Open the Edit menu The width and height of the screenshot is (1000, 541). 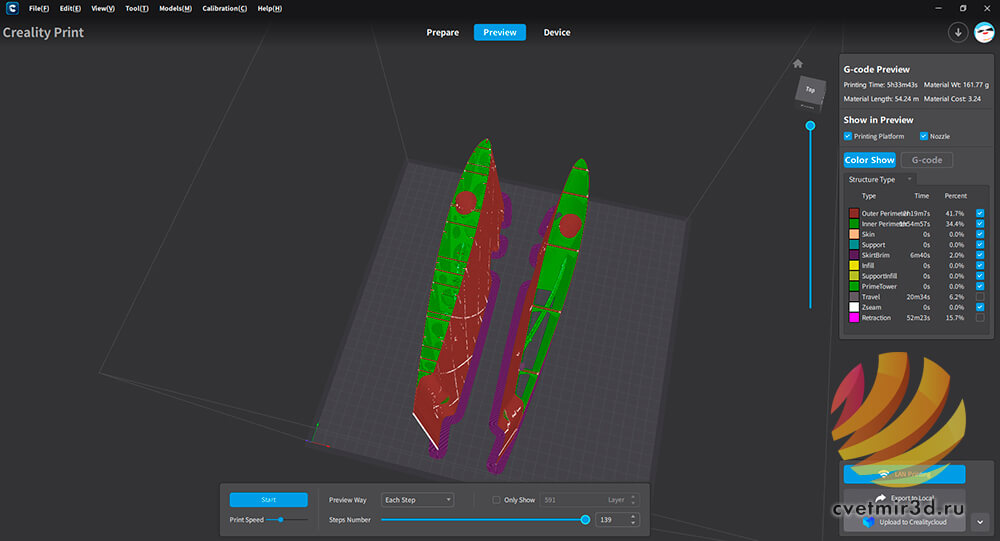click(70, 8)
